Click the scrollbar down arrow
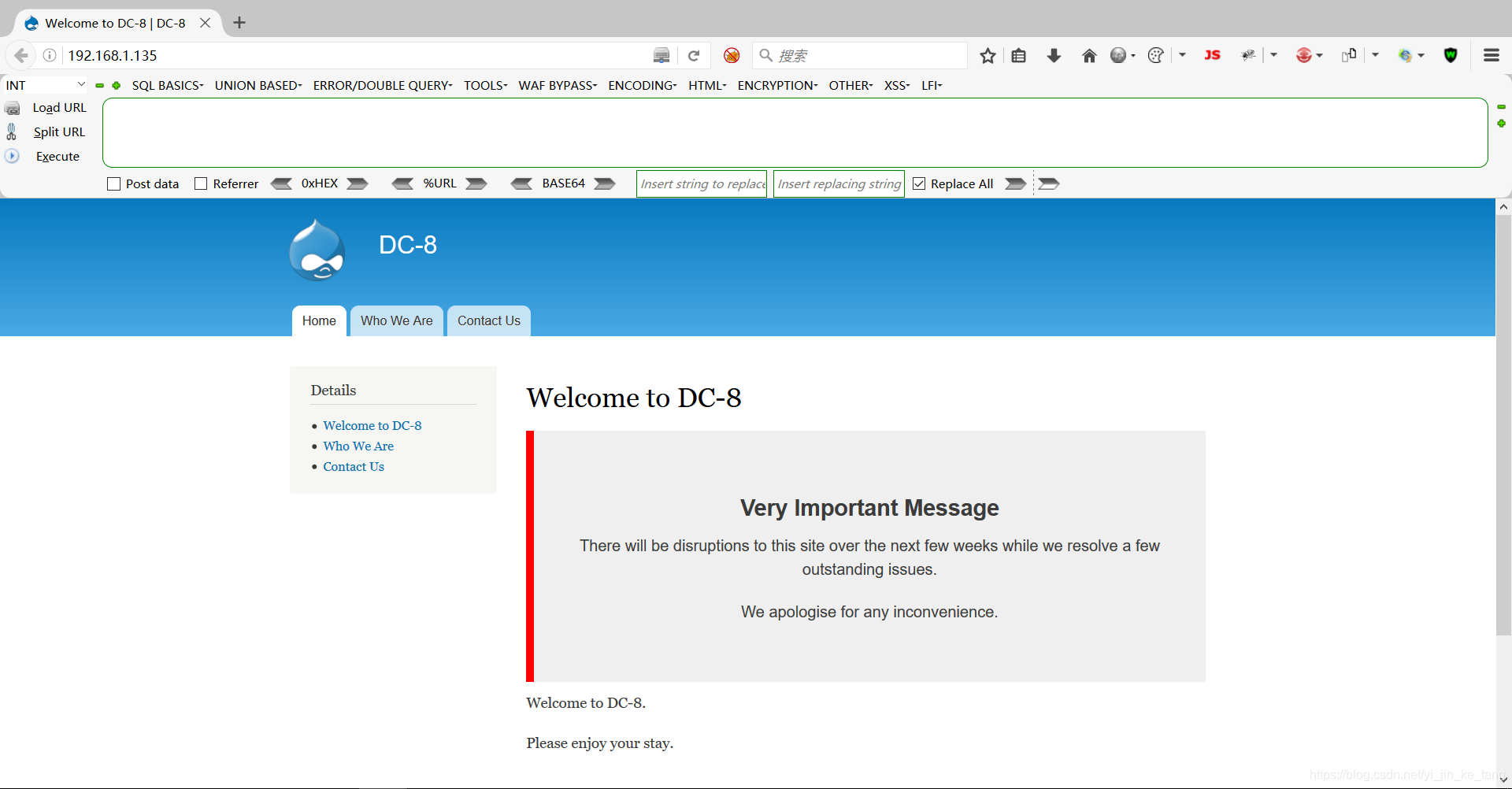This screenshot has width=1512, height=789. point(1503,780)
